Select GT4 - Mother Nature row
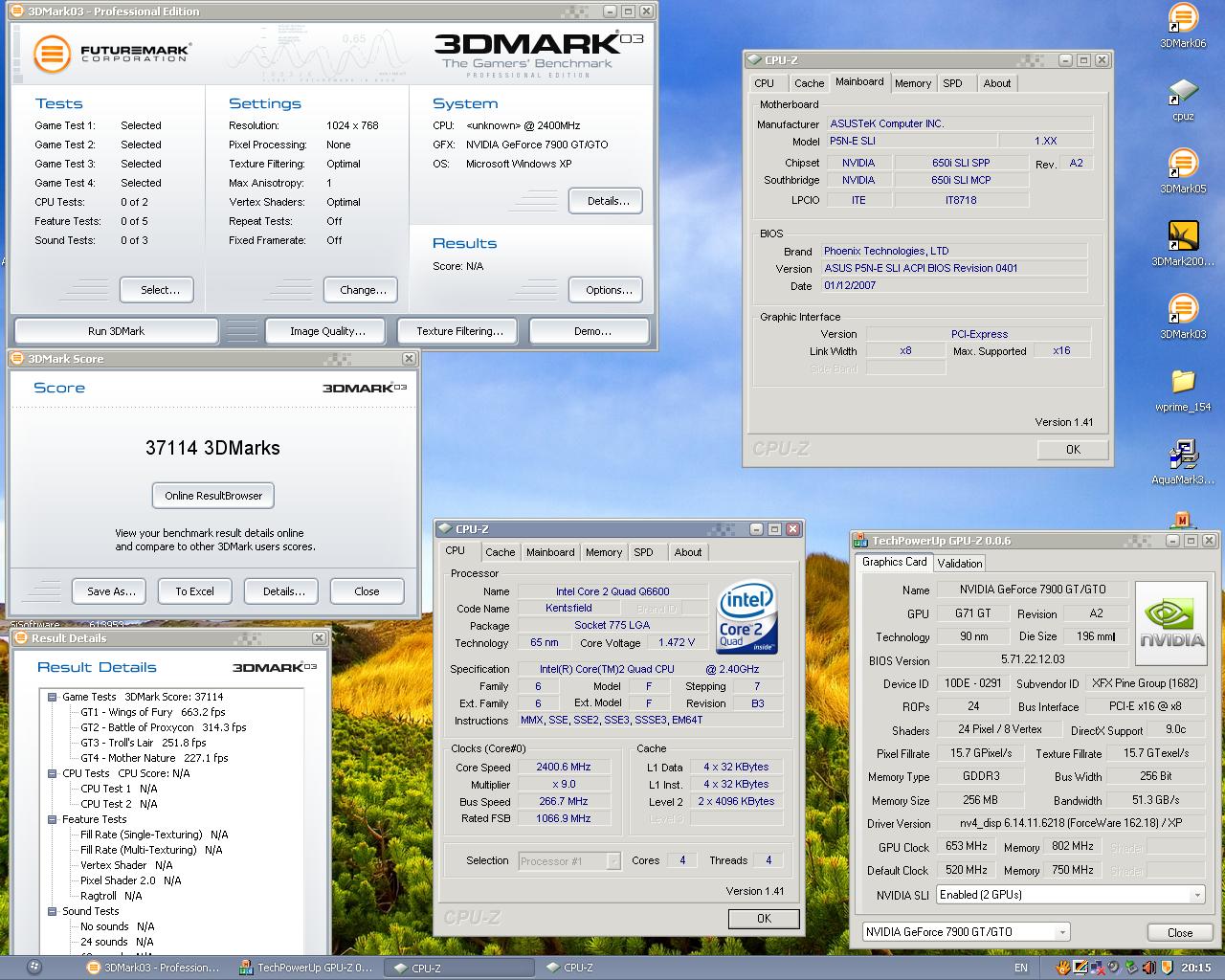Screen dimensions: 1225x980 click(x=154, y=758)
